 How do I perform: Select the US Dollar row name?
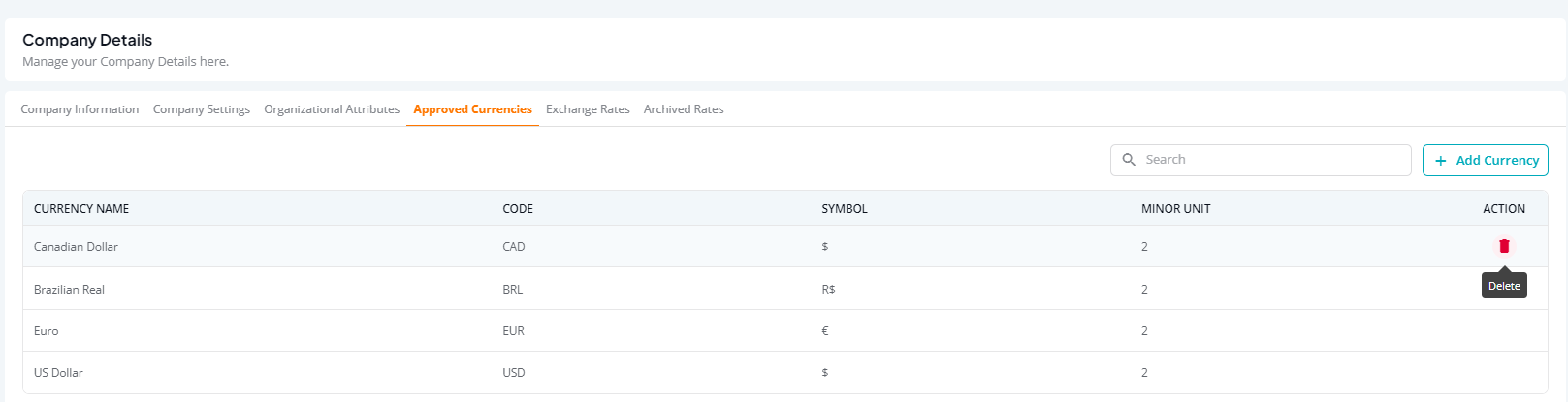tap(58, 373)
